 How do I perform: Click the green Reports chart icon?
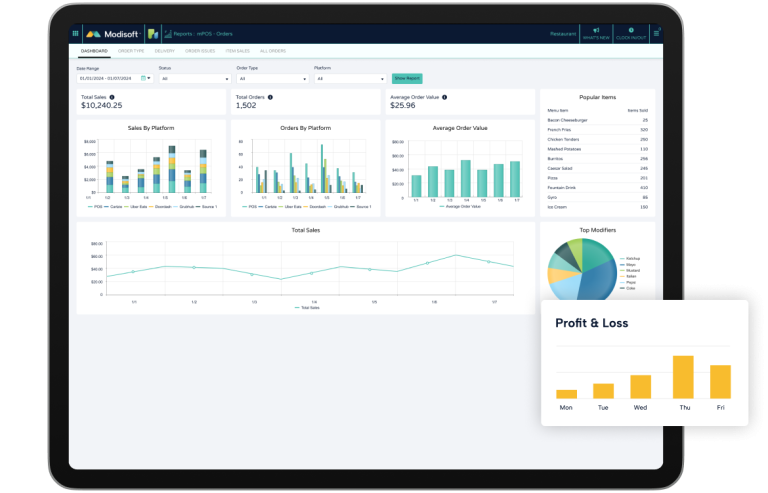[x=153, y=33]
